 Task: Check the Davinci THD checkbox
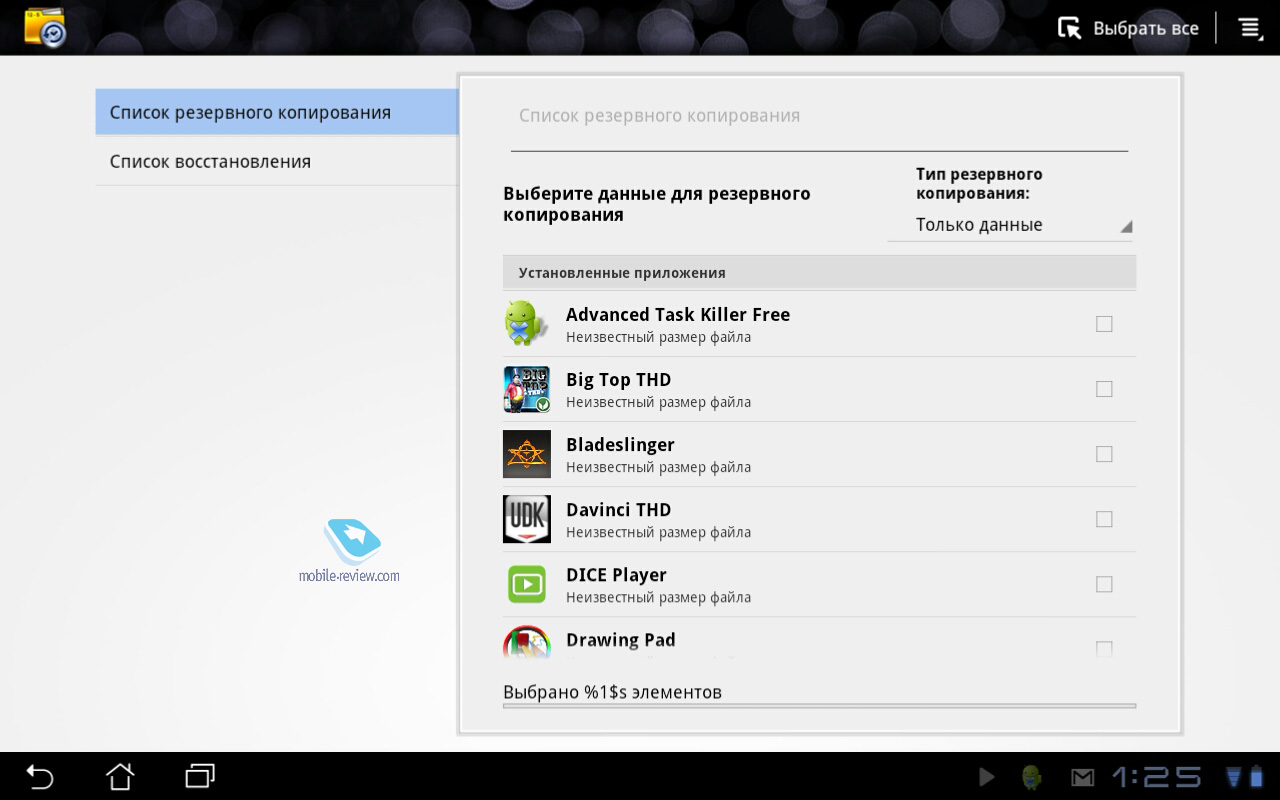click(1104, 519)
